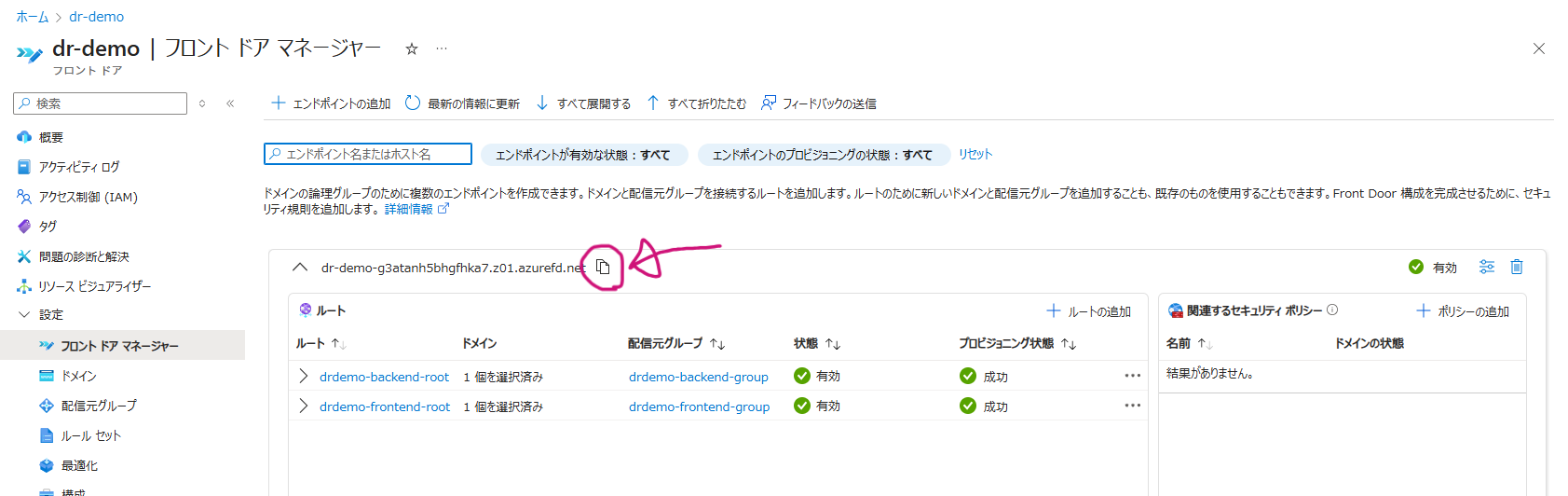Screen dimensions: 1568x496
Task: Focus the sidebar 検索 box
Action: click(102, 103)
